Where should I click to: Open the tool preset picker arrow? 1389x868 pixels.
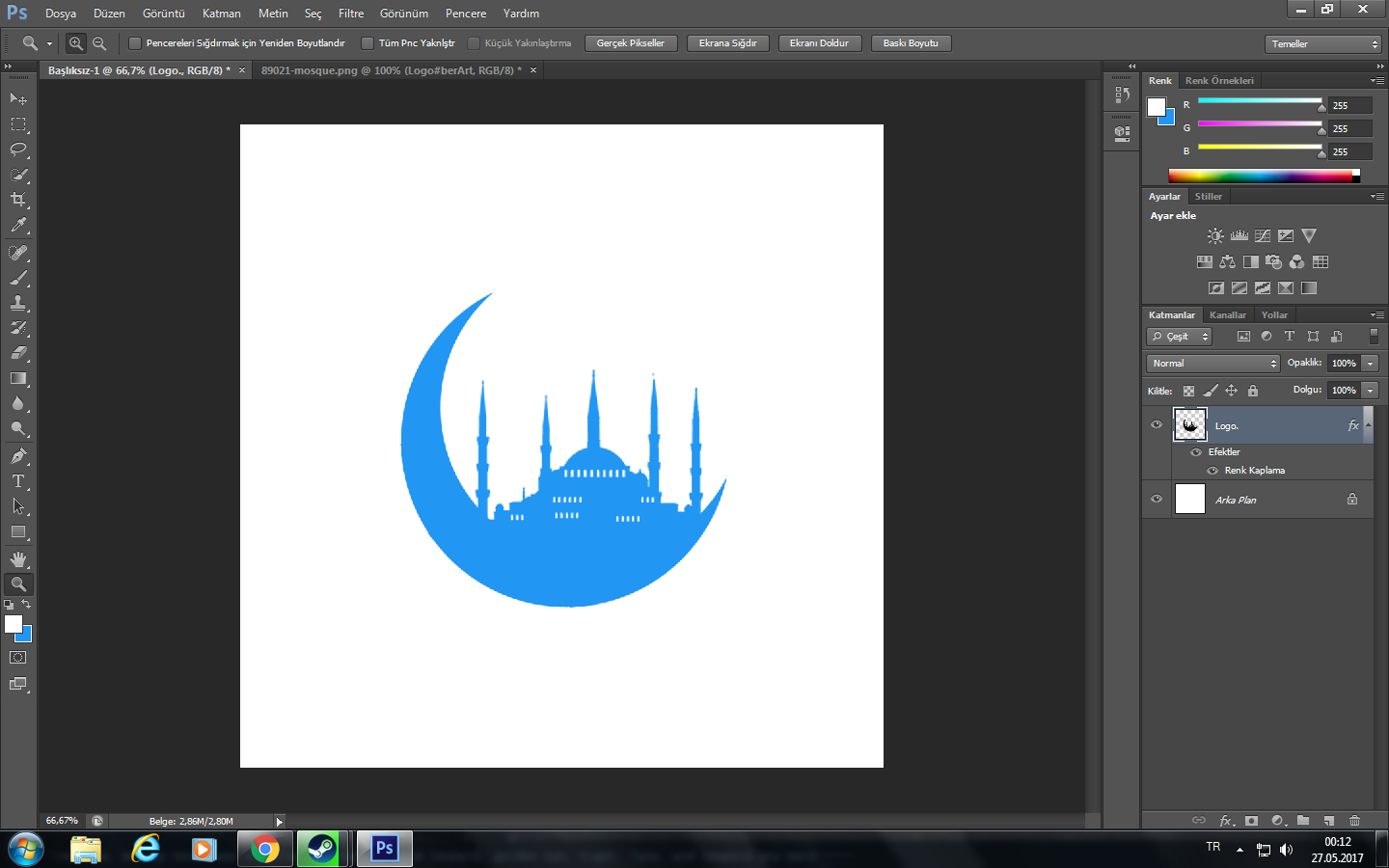tap(49, 43)
